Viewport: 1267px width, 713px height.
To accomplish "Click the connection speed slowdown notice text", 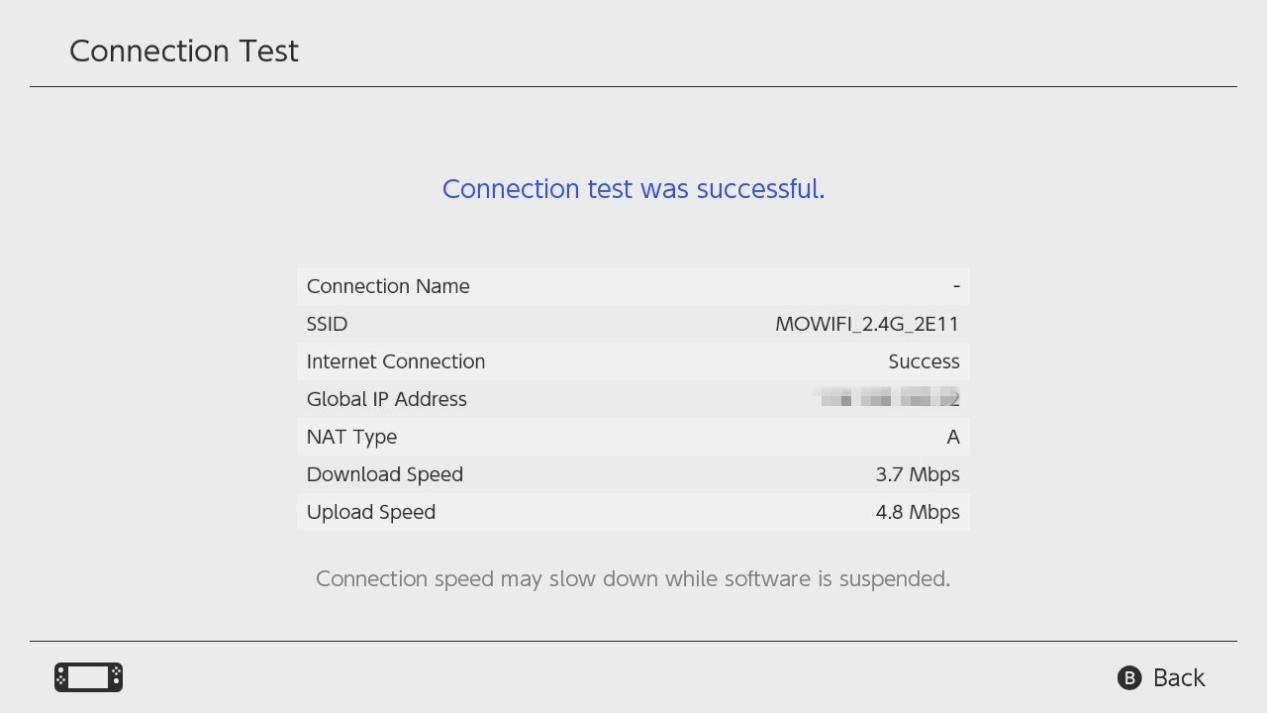I will (x=633, y=578).
